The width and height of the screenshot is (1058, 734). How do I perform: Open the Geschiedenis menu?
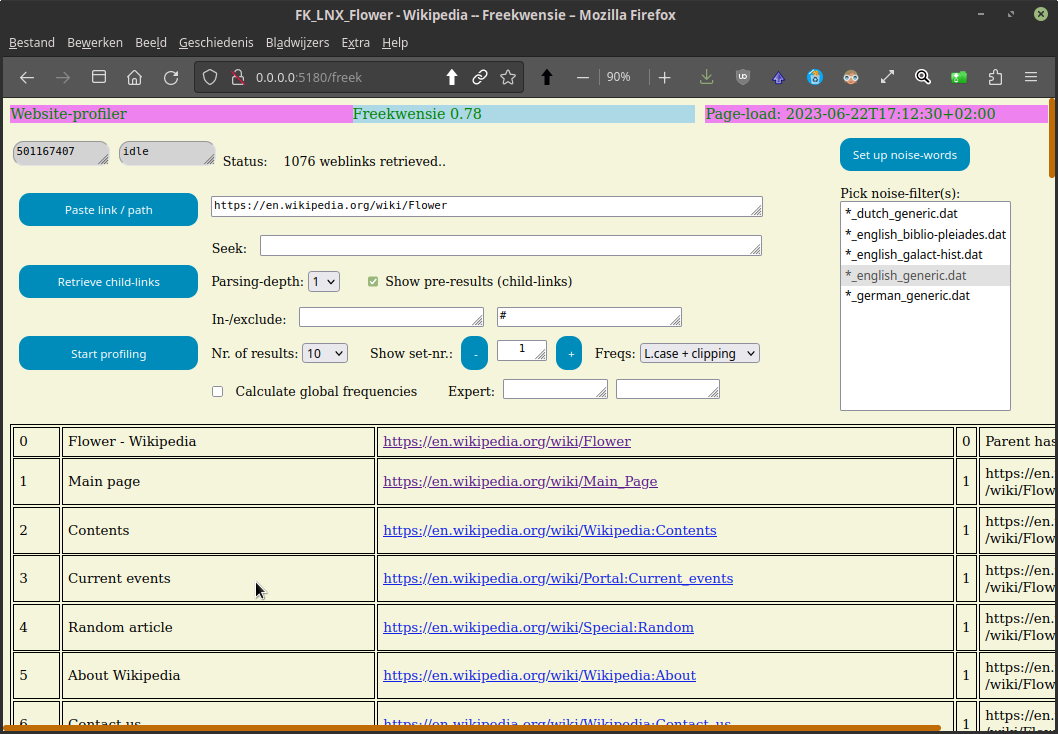click(x=216, y=43)
